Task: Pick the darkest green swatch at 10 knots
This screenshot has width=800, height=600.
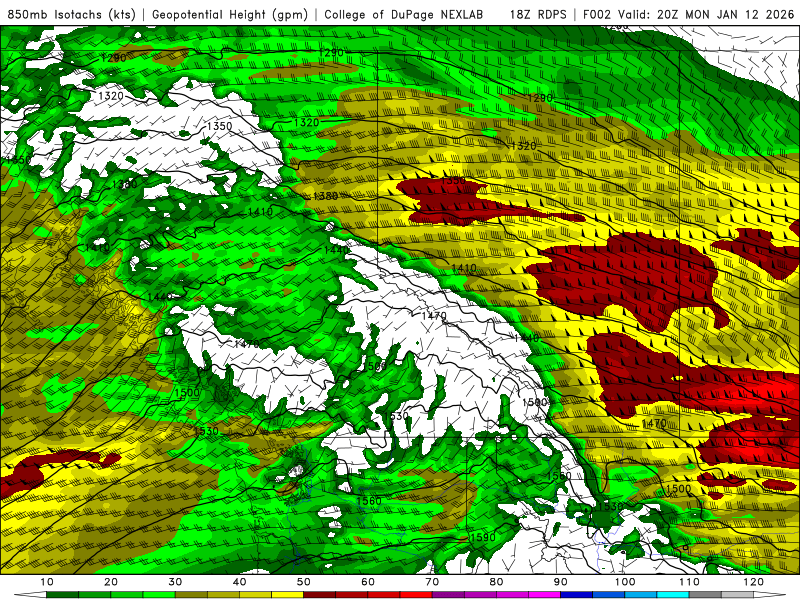Action: 62,595
